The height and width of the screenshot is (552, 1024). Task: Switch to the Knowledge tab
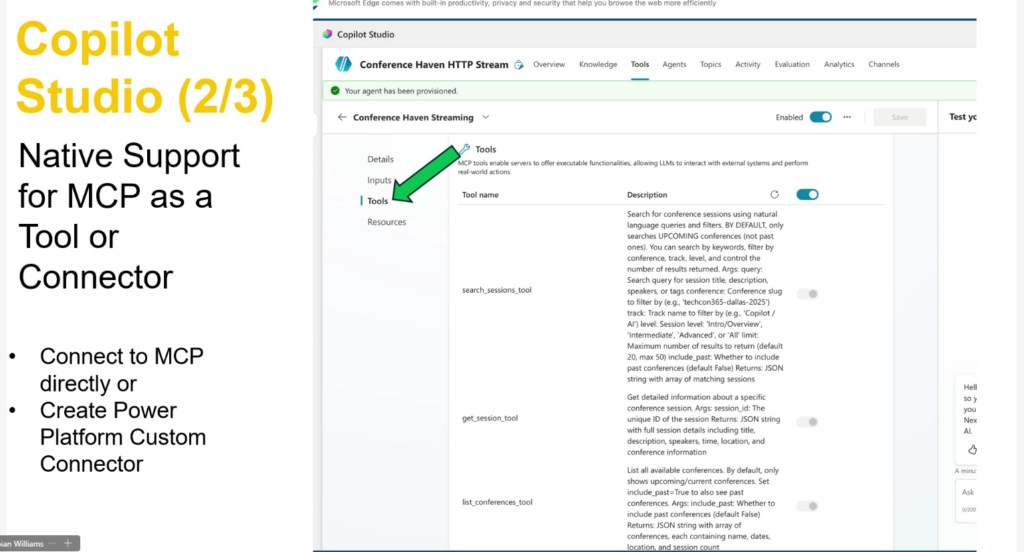click(598, 64)
